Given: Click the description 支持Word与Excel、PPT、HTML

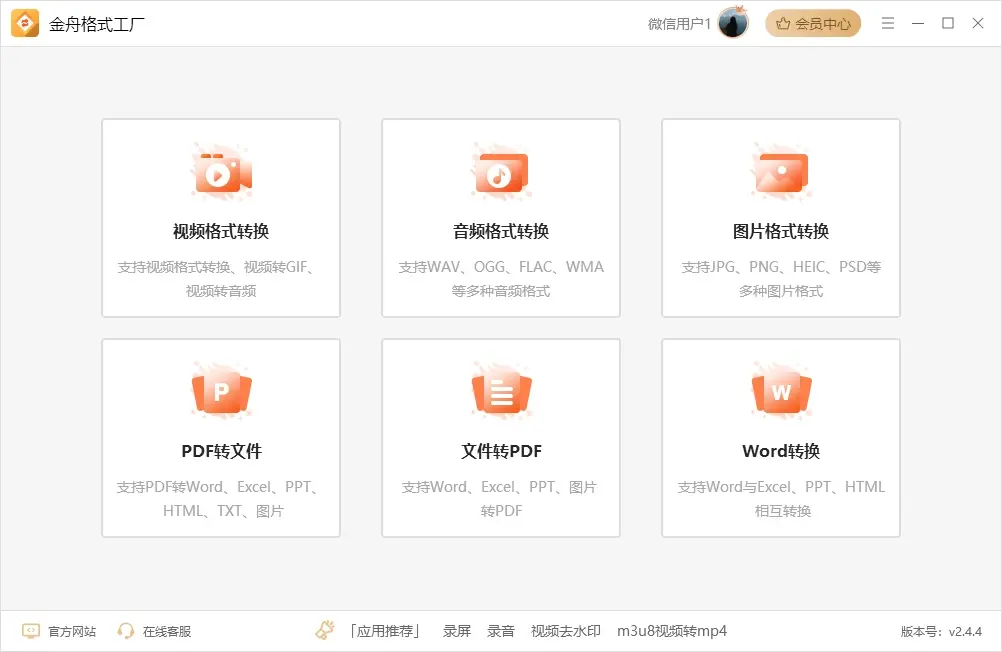Looking at the screenshot, I should click(x=781, y=487).
